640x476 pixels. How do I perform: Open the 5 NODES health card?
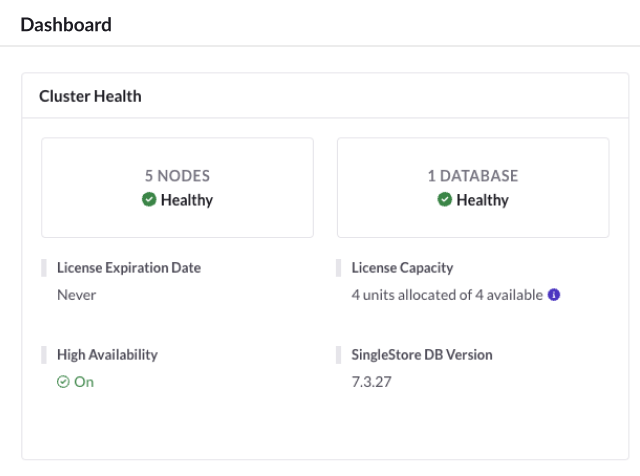pos(178,187)
